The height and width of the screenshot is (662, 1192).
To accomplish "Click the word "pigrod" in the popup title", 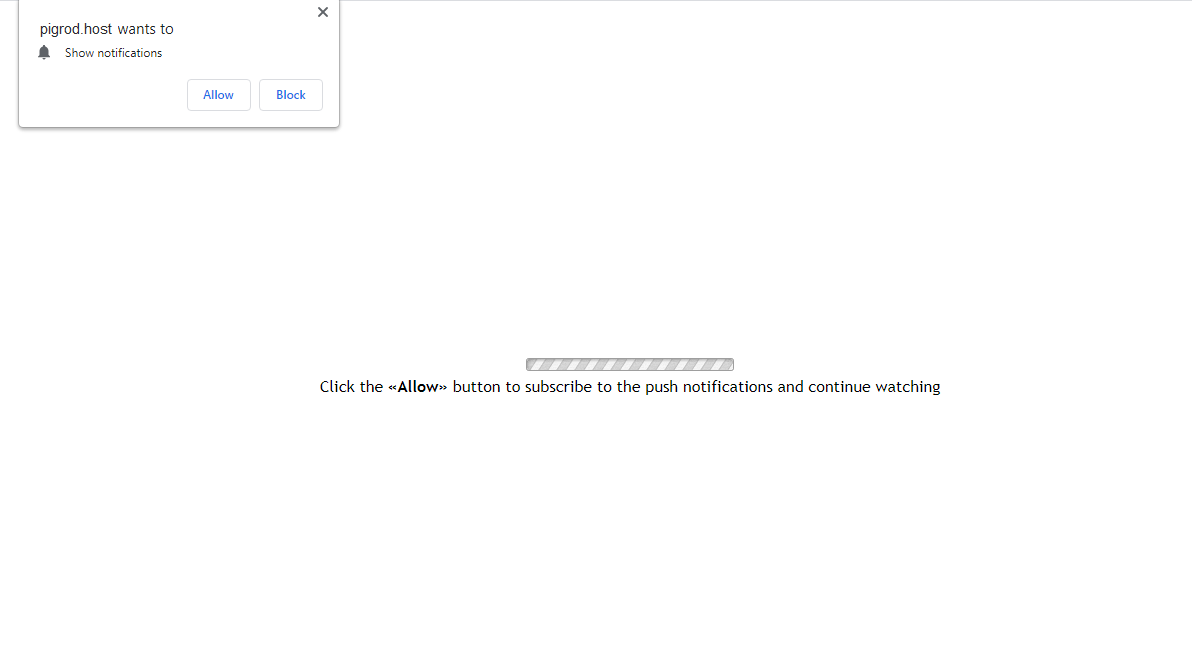I will [59, 29].
